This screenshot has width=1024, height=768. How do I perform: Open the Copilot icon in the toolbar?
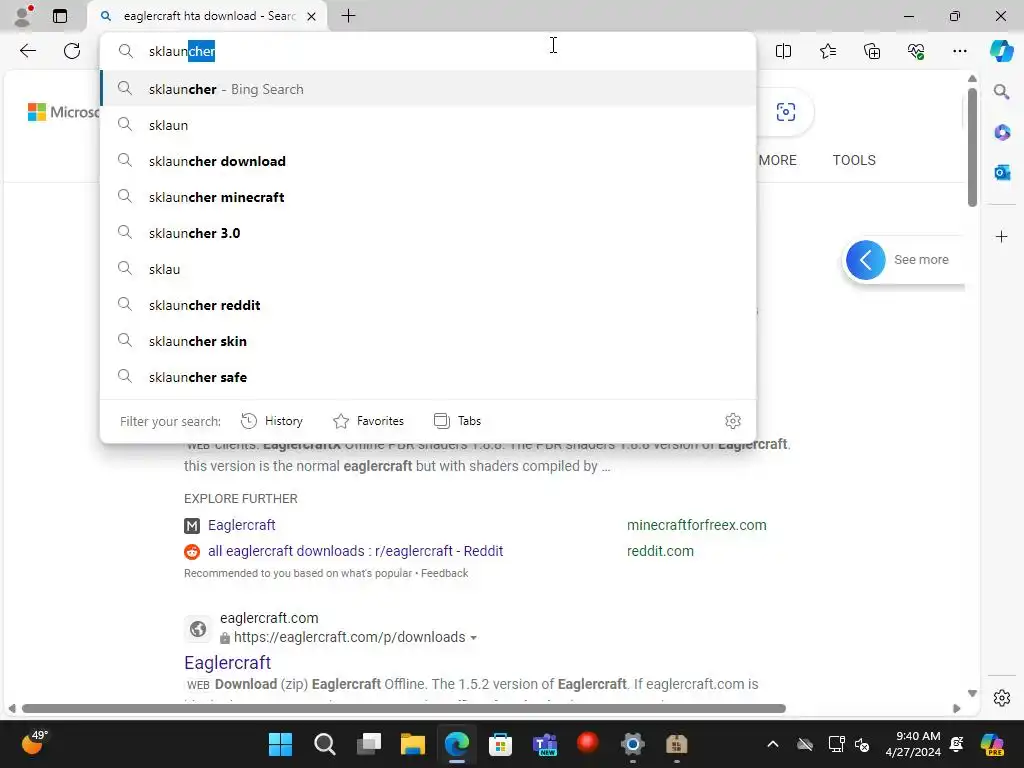click(x=1001, y=51)
